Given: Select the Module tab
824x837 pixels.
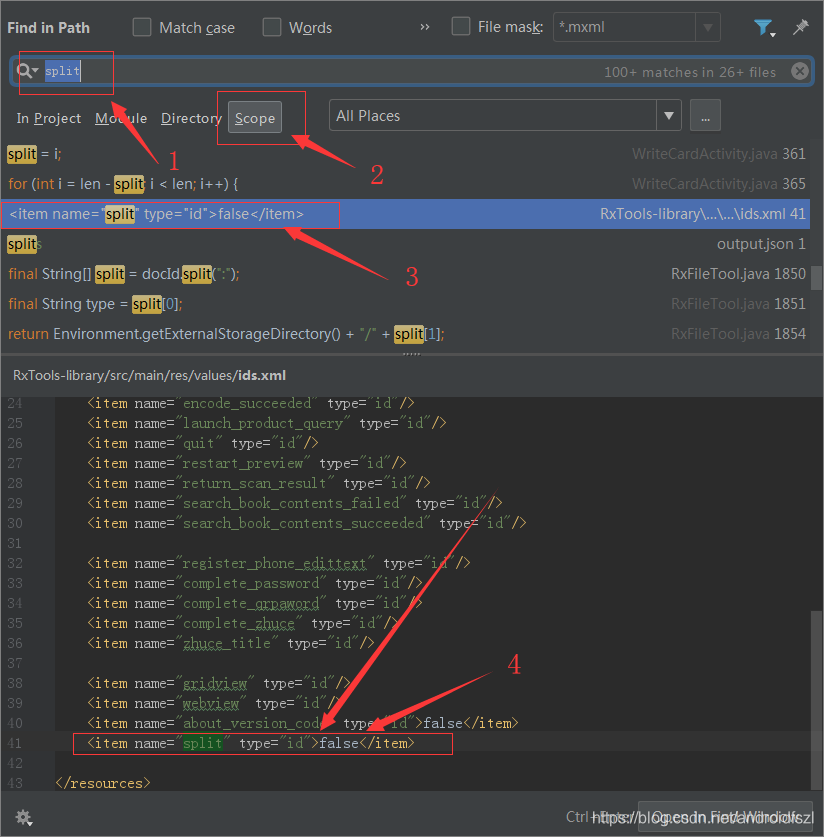Looking at the screenshot, I should pyautogui.click(x=121, y=118).
